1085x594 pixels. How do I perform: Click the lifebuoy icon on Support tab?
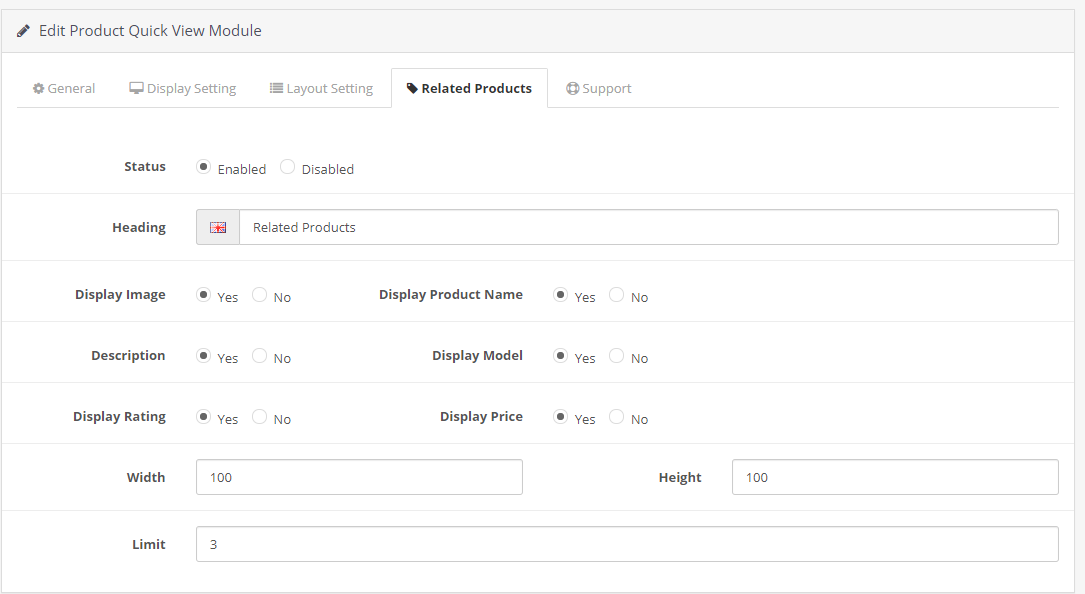(x=572, y=88)
